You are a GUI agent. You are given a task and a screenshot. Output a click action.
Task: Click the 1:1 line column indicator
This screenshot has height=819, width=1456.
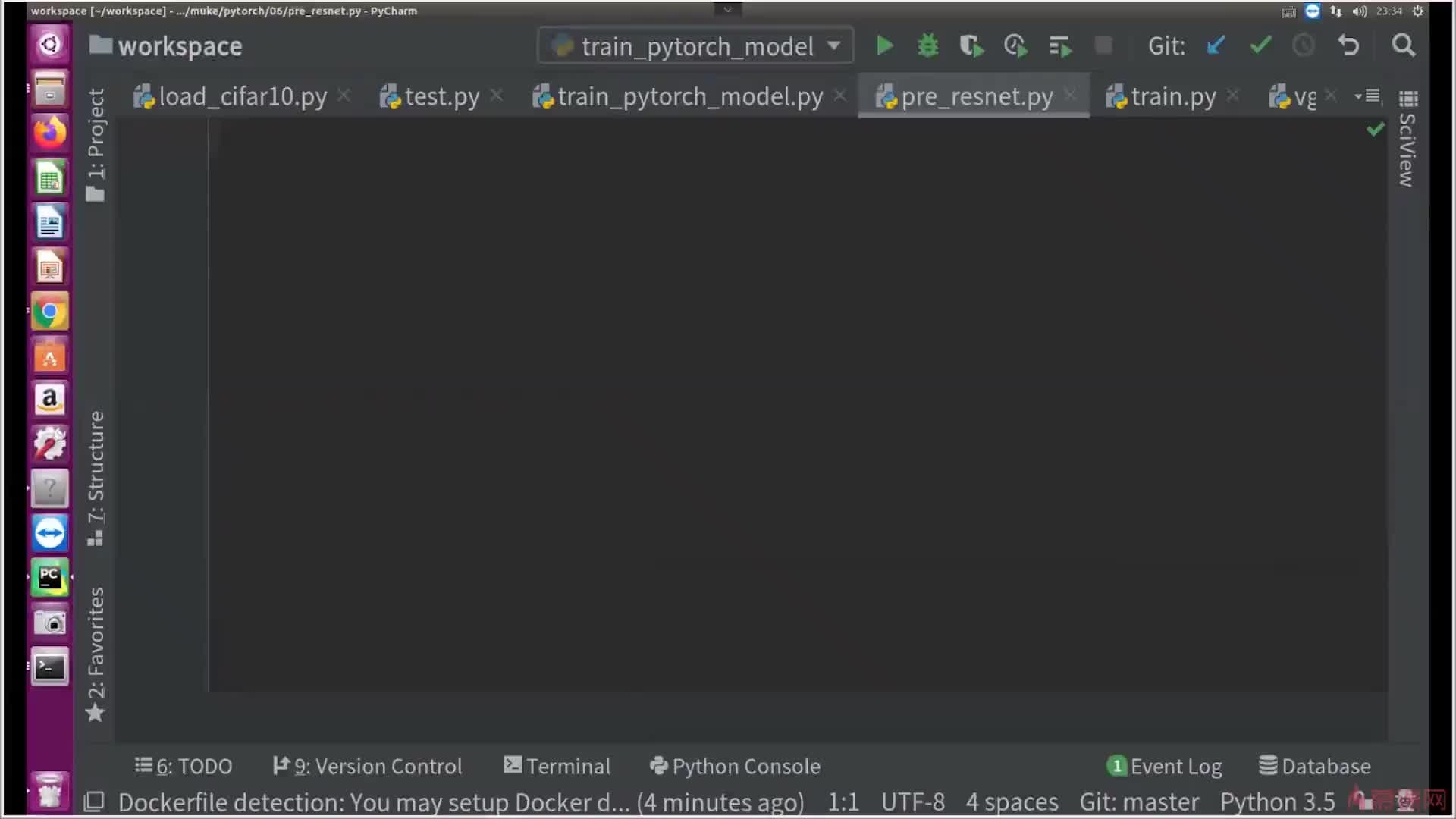tap(843, 802)
